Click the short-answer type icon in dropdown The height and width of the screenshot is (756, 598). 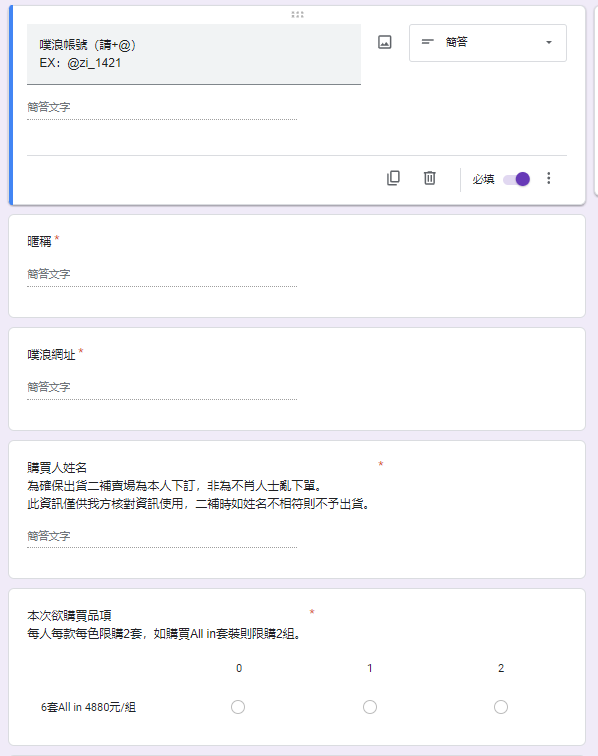pos(427,42)
